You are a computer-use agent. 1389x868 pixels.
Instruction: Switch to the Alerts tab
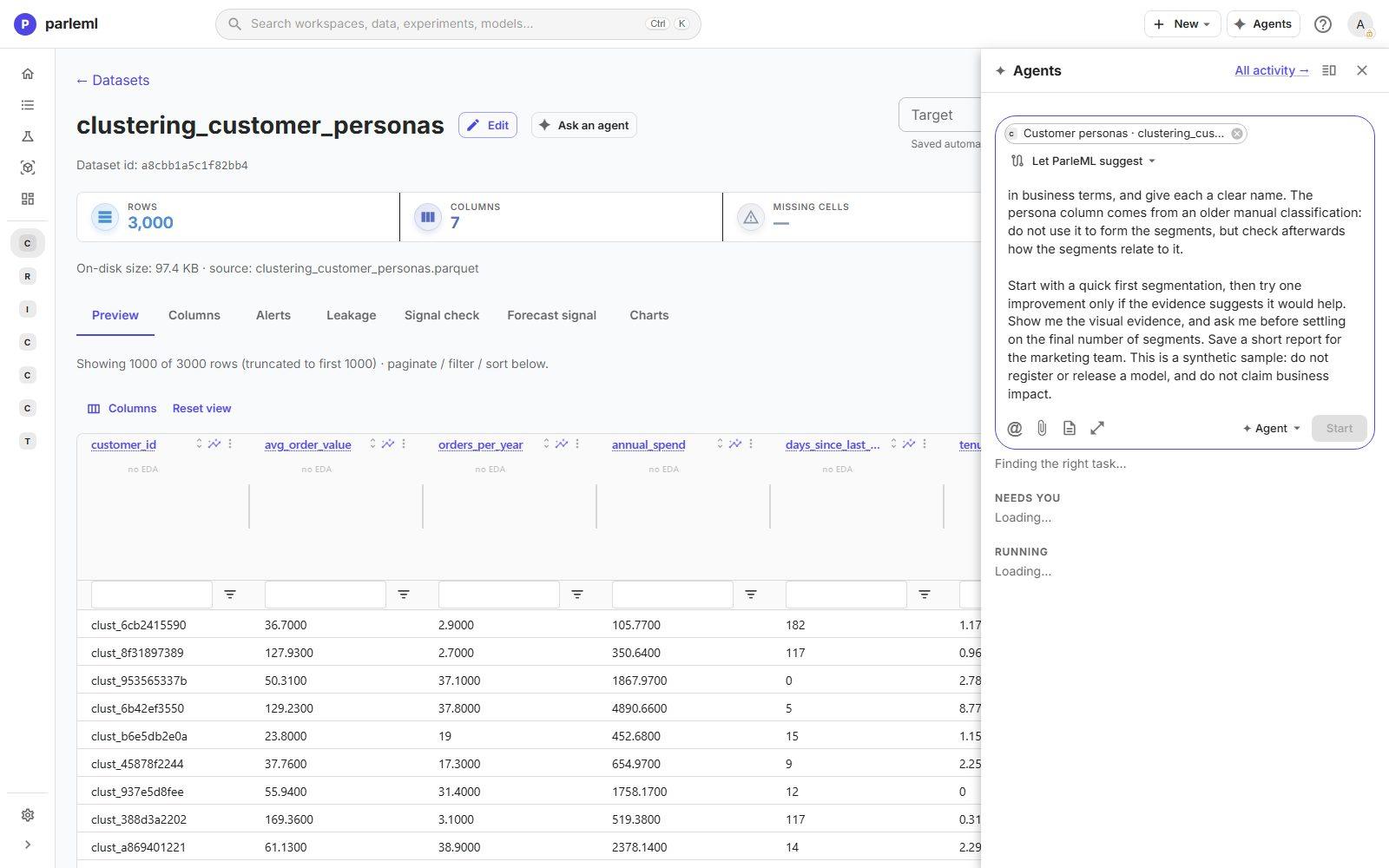click(273, 315)
